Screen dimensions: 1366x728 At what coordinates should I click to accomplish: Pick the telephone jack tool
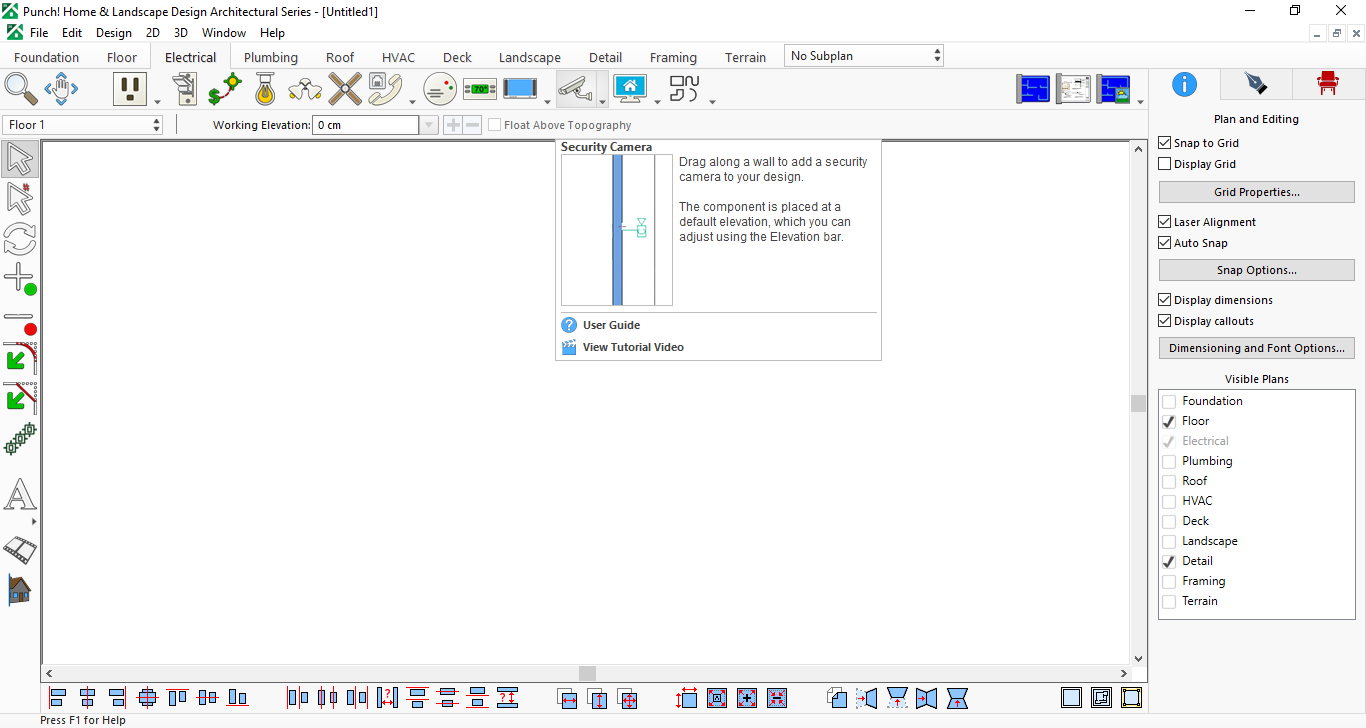385,89
